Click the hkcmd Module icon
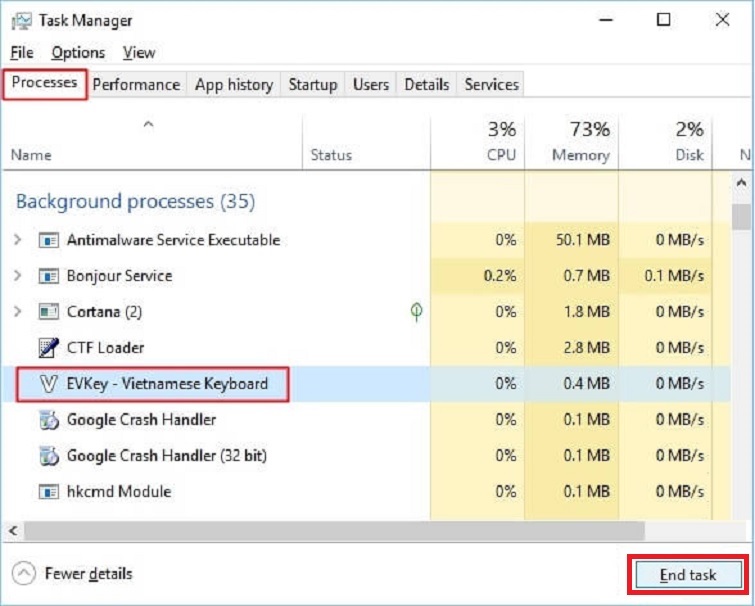The width and height of the screenshot is (755, 606). [47, 492]
